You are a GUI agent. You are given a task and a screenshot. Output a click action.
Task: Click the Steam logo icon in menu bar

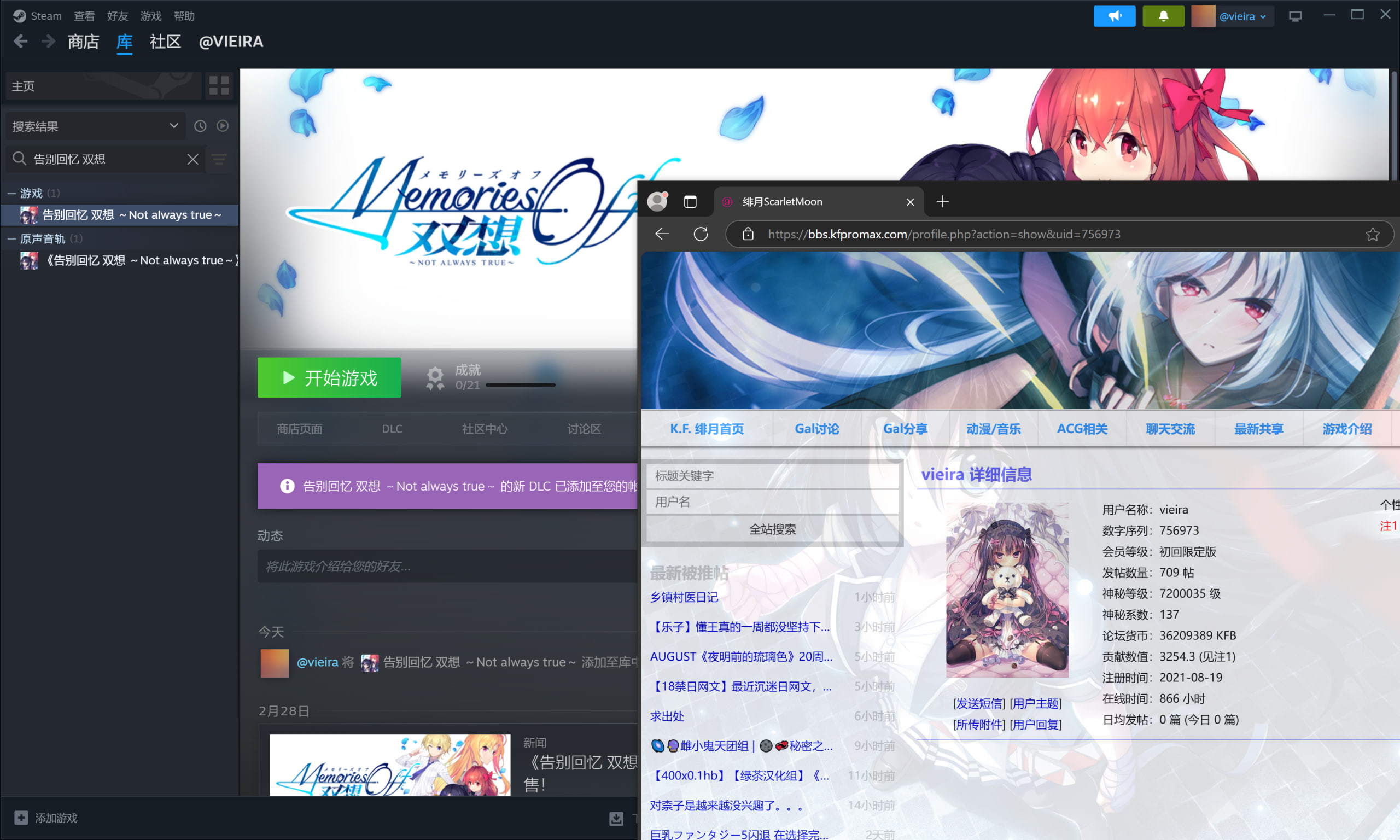[19, 16]
